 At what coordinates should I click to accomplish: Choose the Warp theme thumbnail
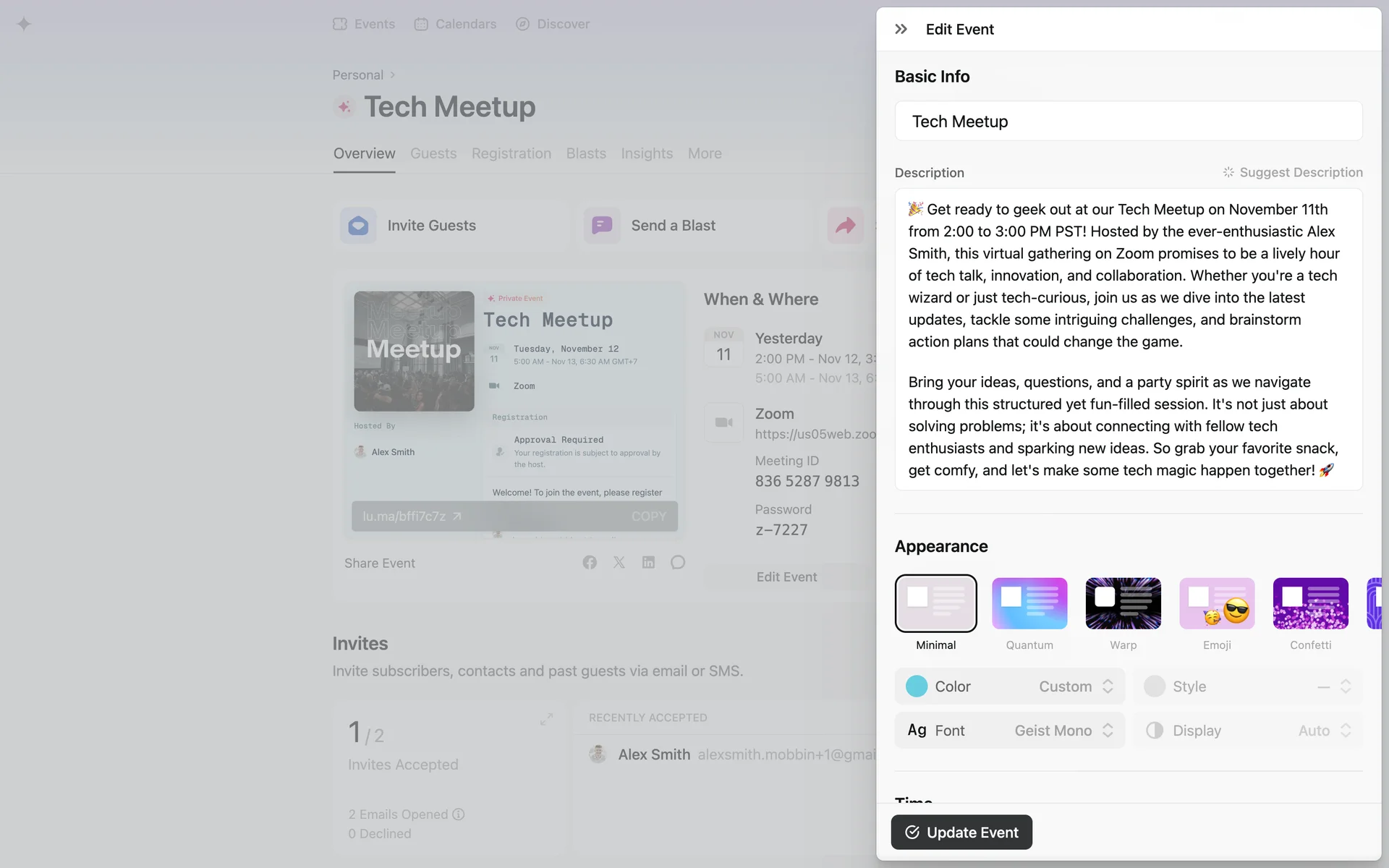coord(1123,603)
